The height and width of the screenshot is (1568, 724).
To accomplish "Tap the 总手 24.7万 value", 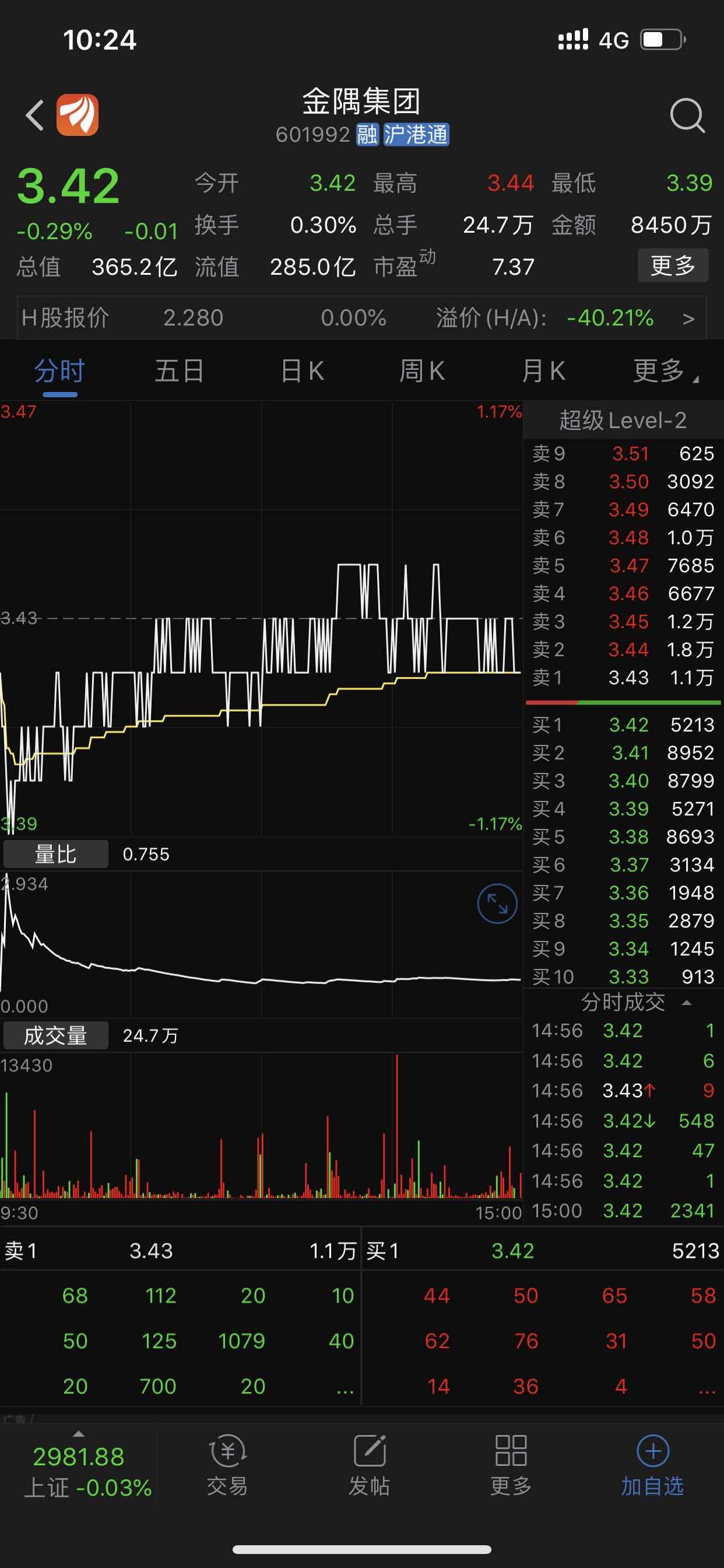I will tap(498, 225).
